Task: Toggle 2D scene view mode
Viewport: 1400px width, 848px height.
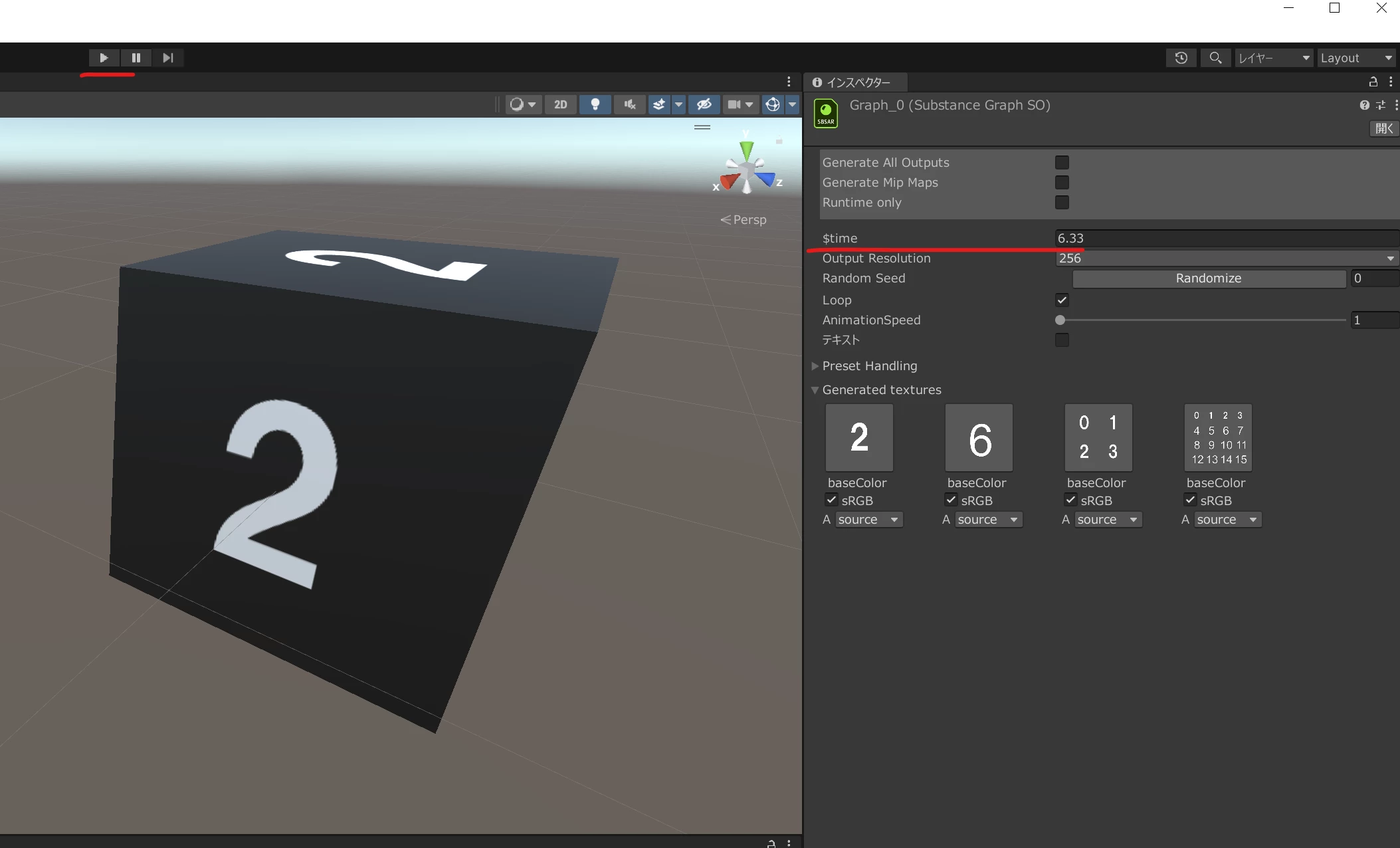Action: pyautogui.click(x=561, y=104)
